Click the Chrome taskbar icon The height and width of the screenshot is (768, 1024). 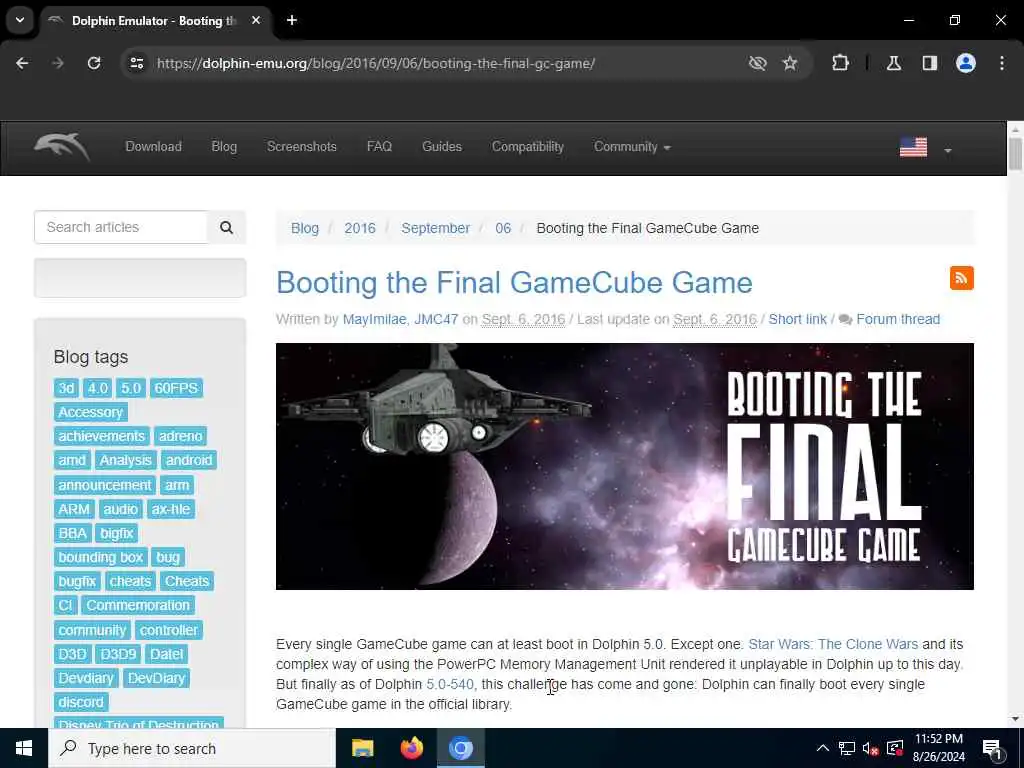coord(460,748)
